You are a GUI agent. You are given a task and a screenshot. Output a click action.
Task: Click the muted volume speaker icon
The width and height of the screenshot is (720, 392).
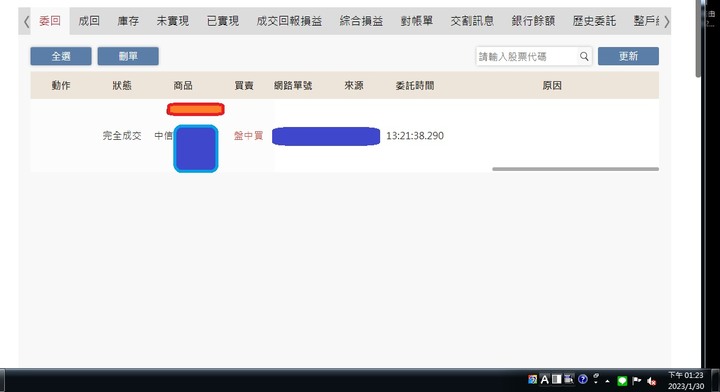pos(651,381)
